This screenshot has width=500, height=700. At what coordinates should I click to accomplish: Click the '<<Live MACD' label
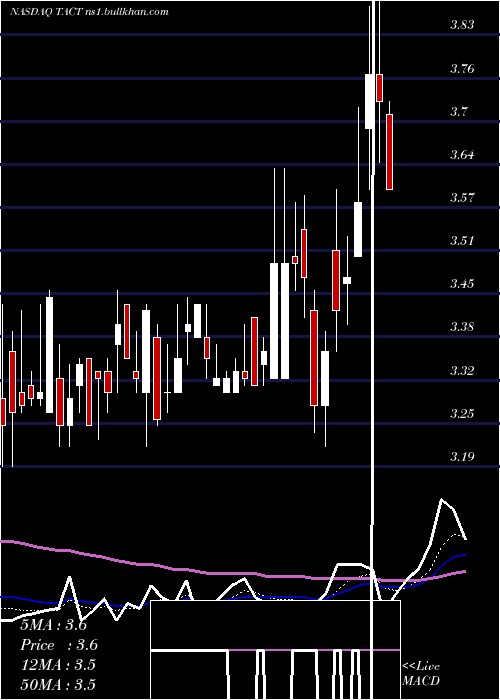coord(421,673)
